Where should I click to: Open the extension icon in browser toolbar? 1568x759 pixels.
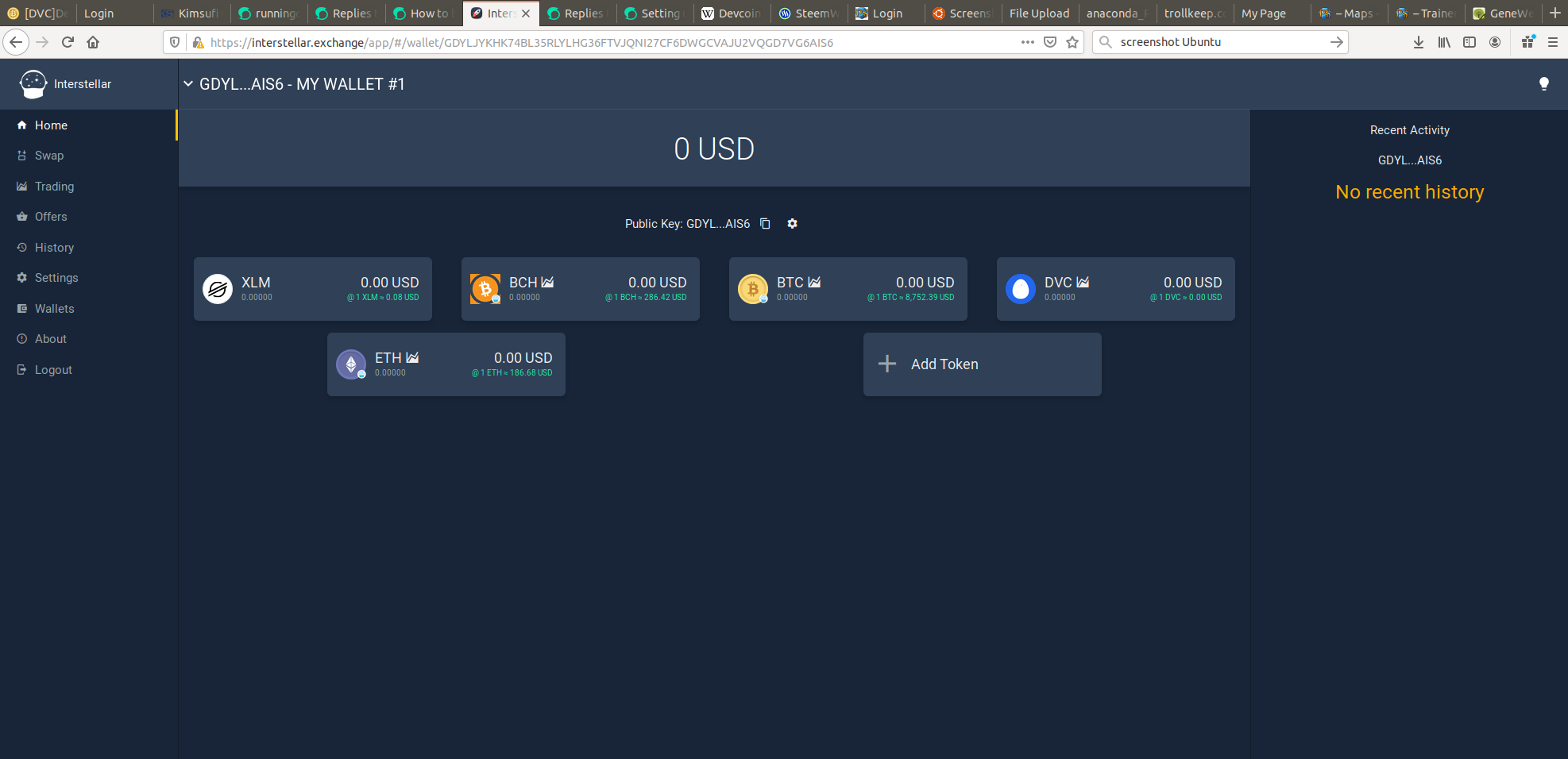point(1527,42)
